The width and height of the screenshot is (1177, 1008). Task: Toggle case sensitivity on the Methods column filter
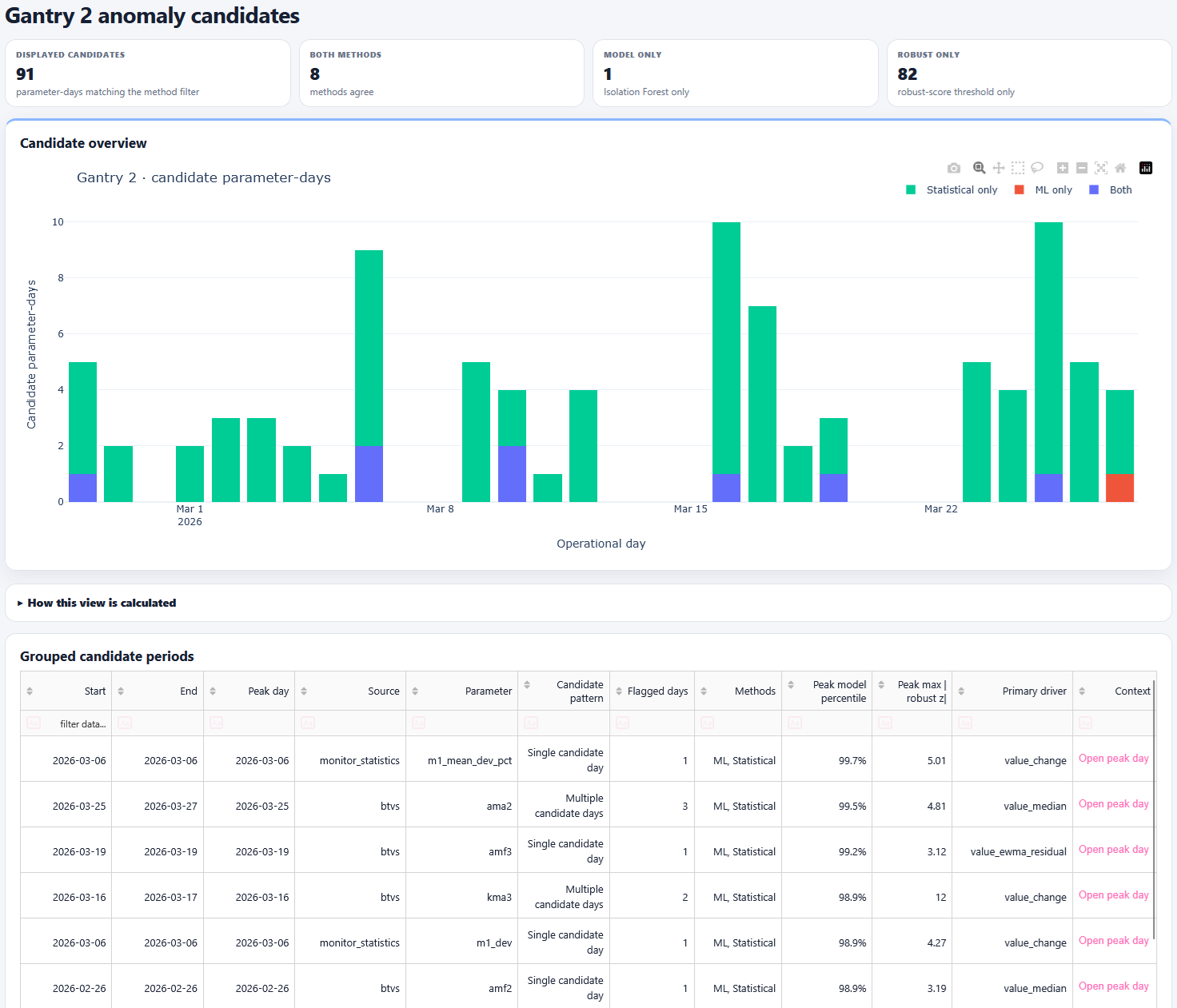coord(708,723)
